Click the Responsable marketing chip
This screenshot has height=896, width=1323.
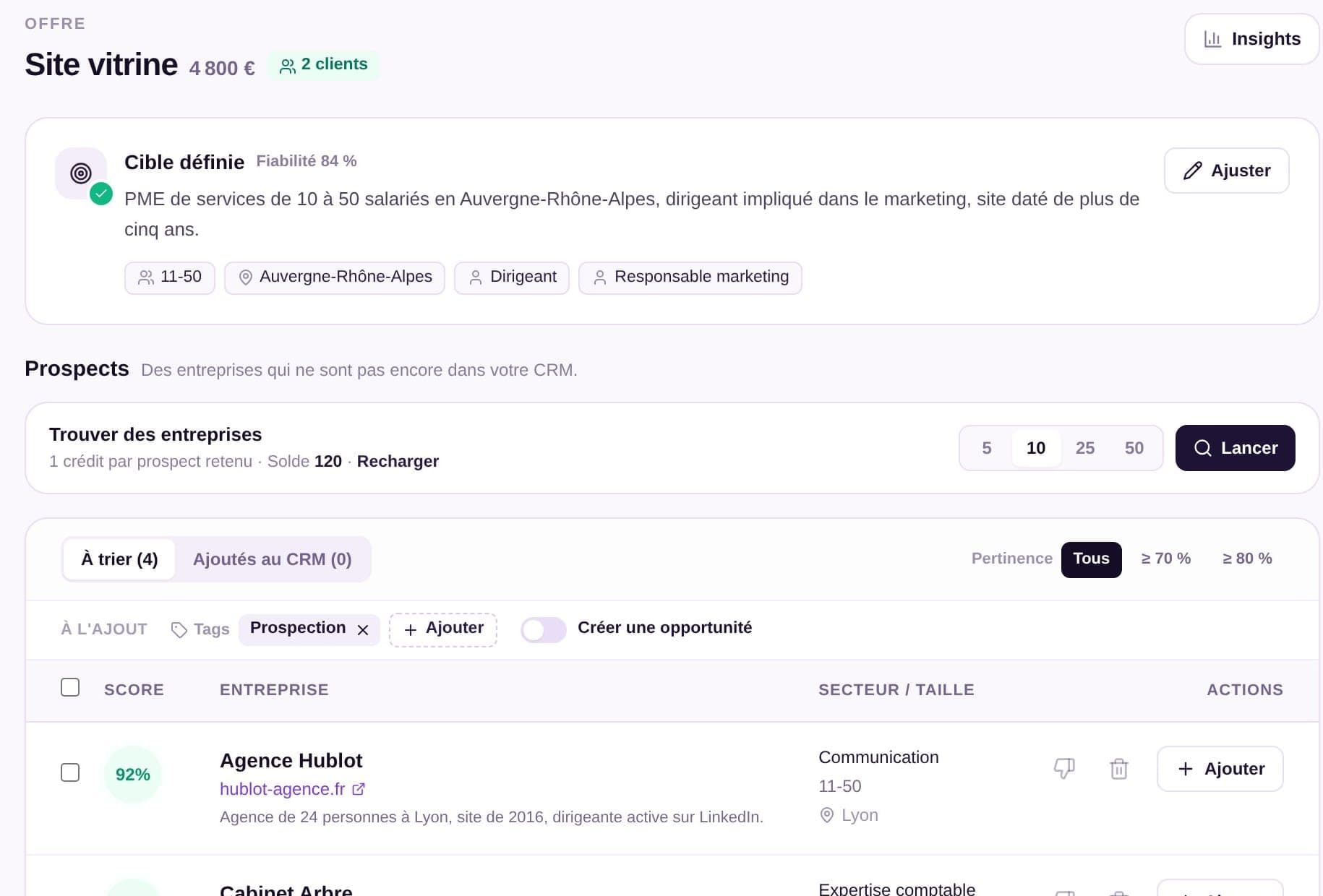coord(690,277)
